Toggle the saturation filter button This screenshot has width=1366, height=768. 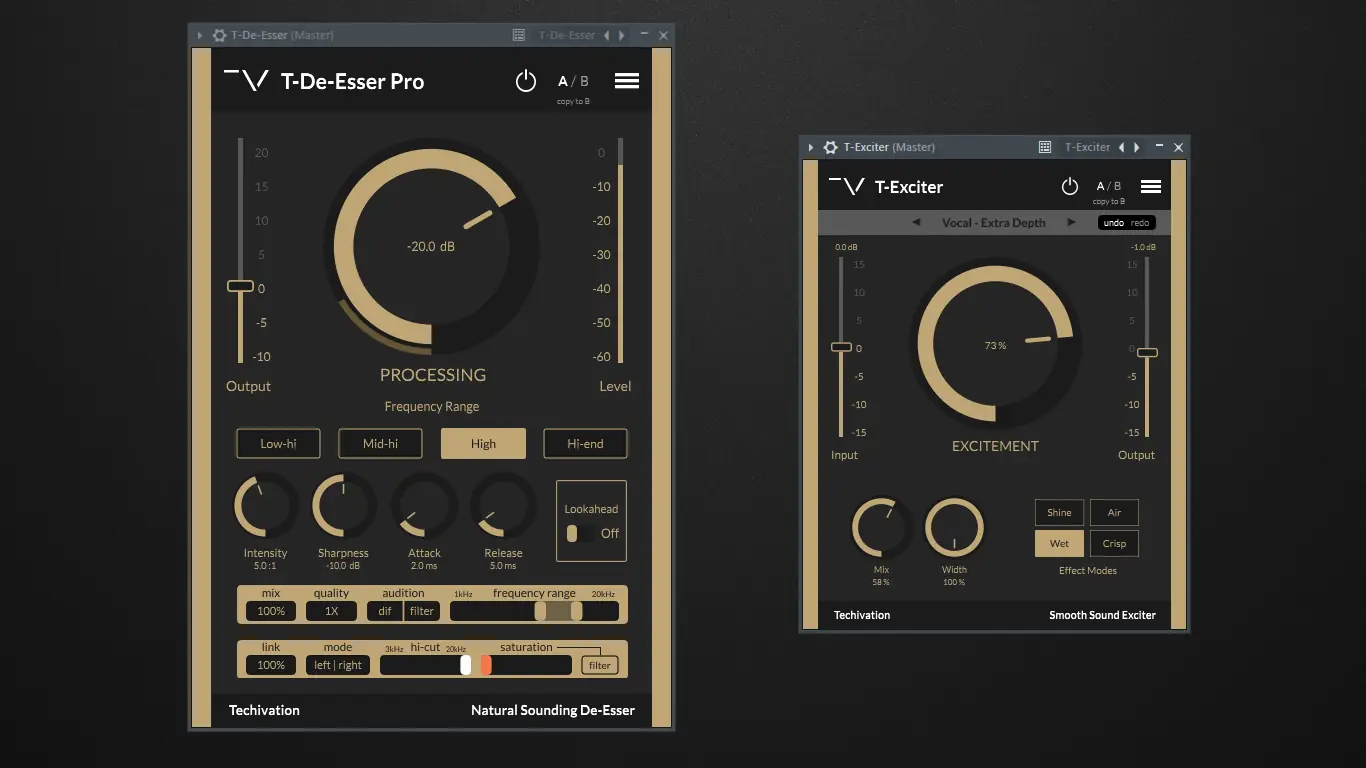(600, 665)
